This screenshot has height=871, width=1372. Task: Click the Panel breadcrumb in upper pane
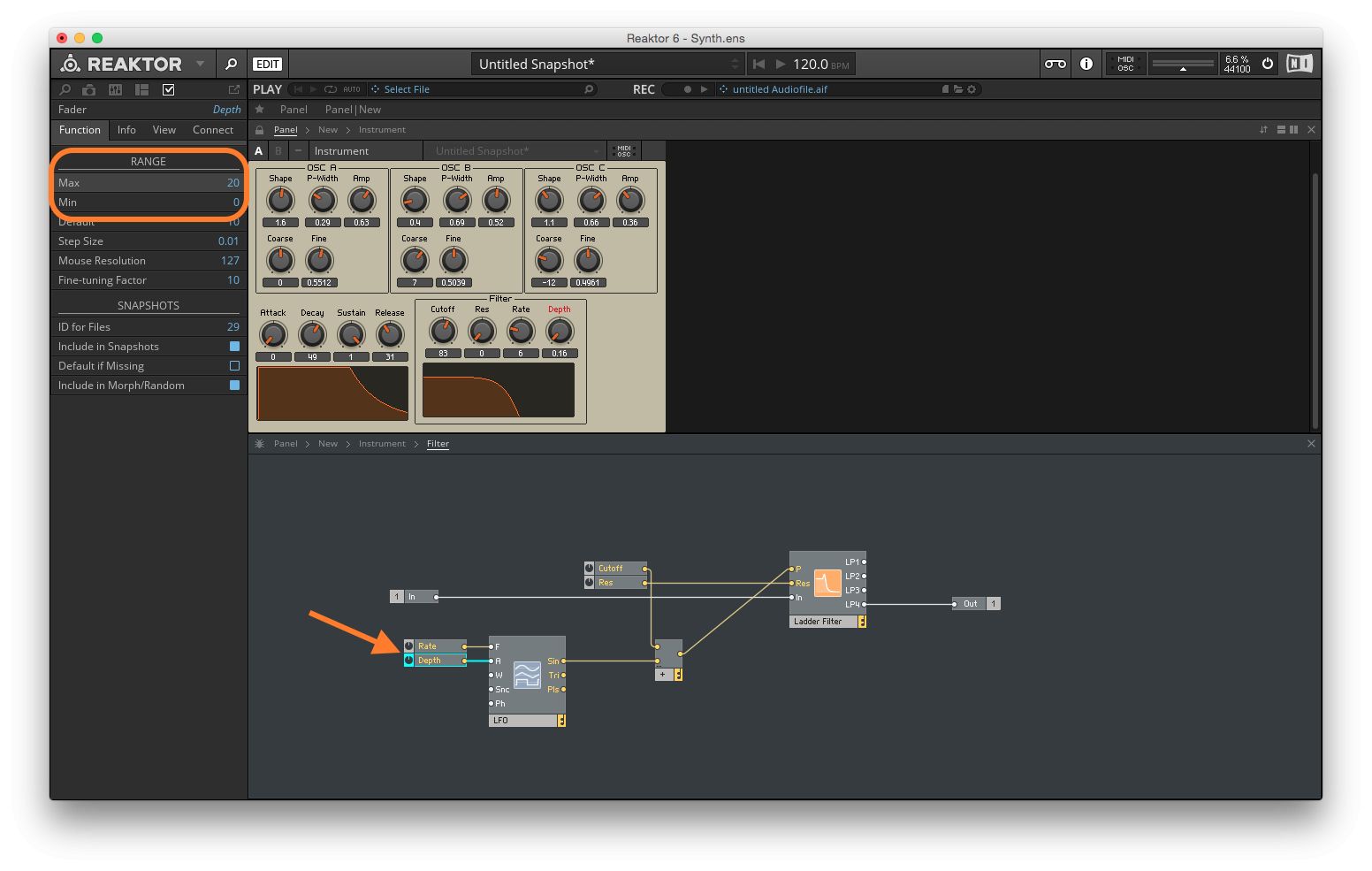point(286,130)
